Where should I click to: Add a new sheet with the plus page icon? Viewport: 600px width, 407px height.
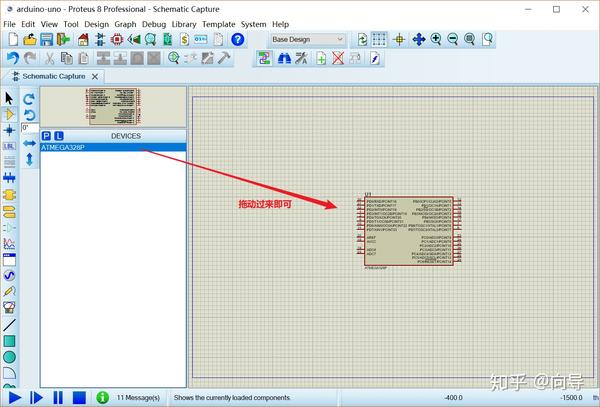pyautogui.click(x=321, y=58)
